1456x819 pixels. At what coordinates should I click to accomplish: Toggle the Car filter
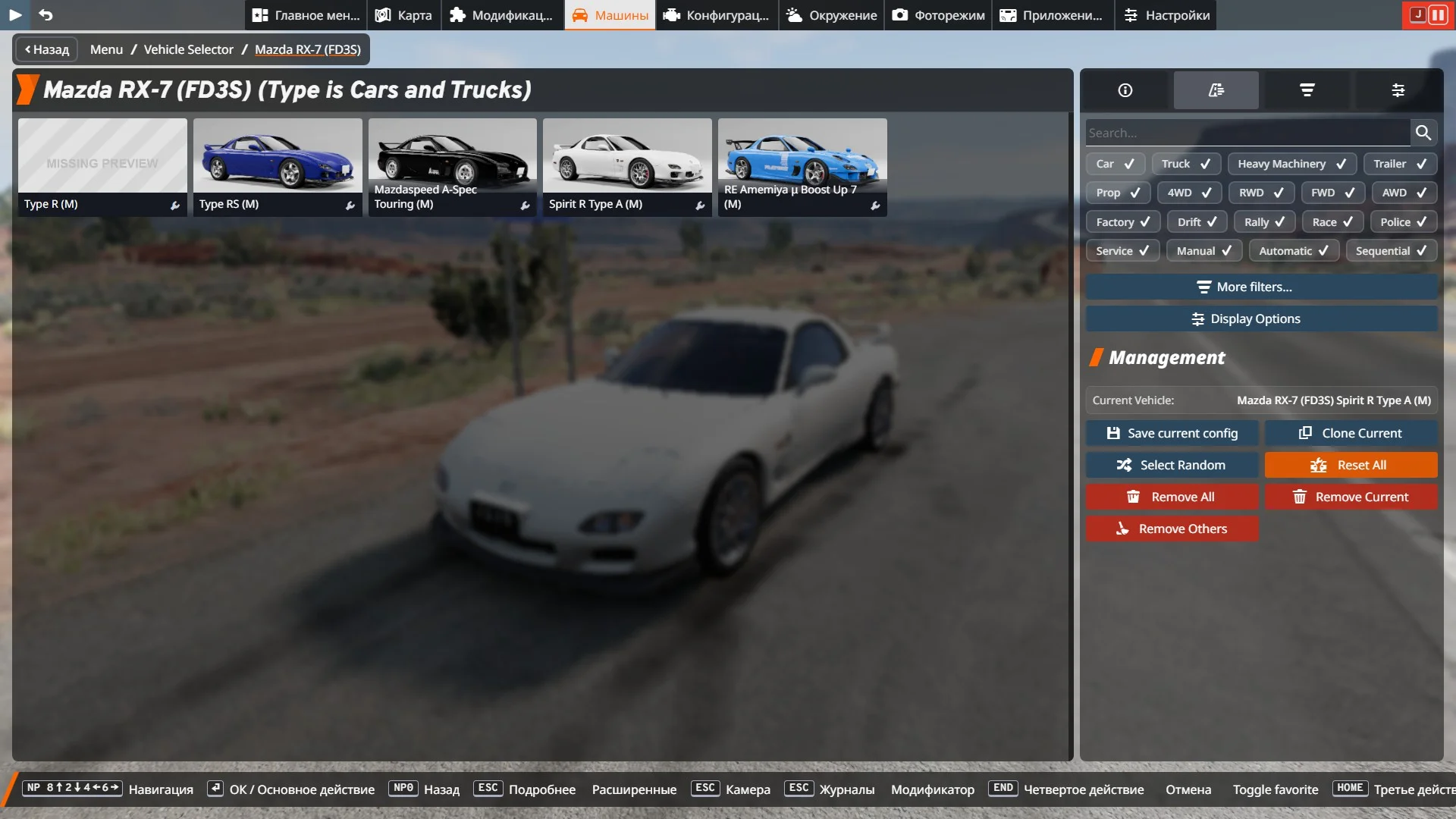click(1115, 164)
